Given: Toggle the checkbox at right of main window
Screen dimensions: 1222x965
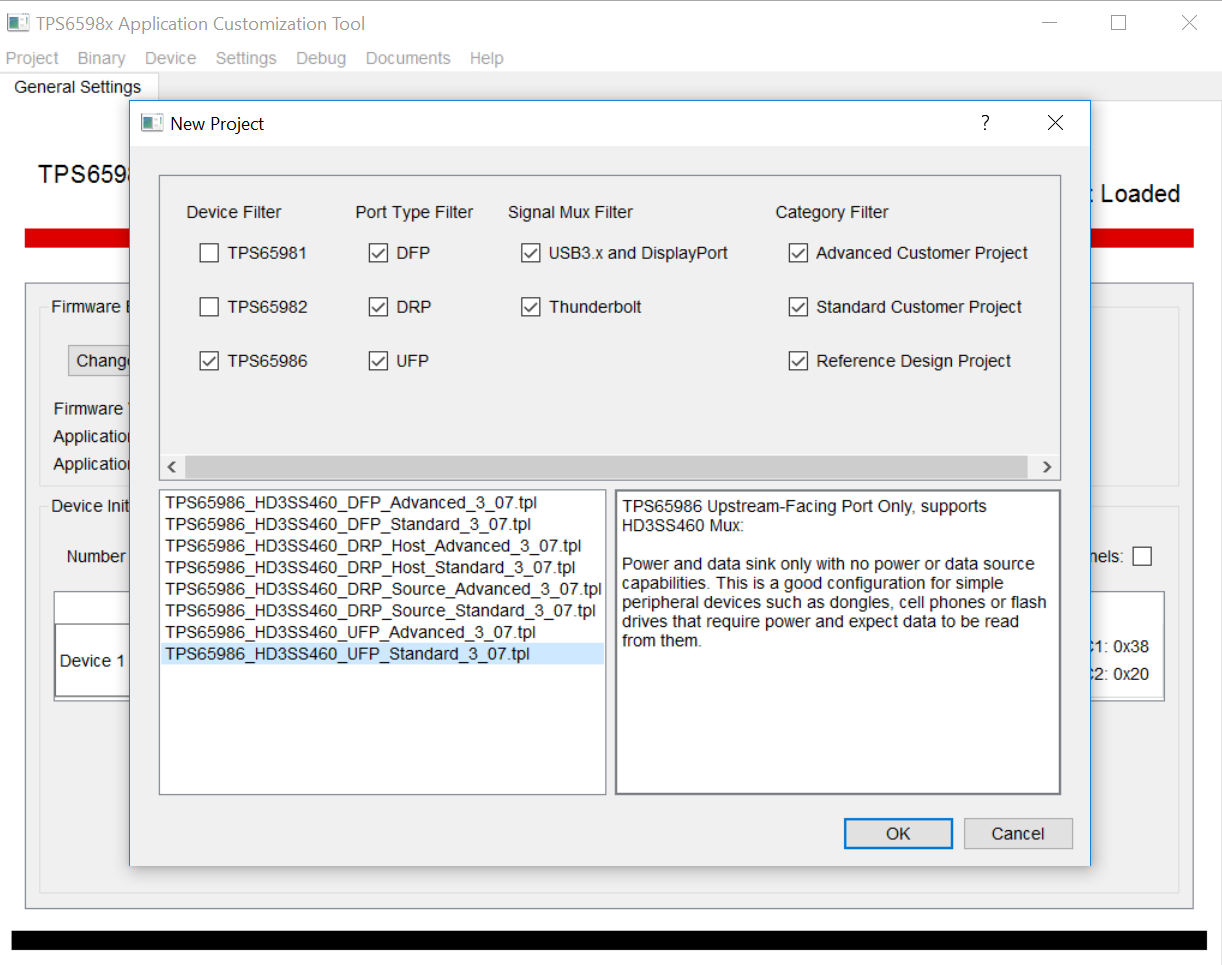Looking at the screenshot, I should (x=1142, y=556).
